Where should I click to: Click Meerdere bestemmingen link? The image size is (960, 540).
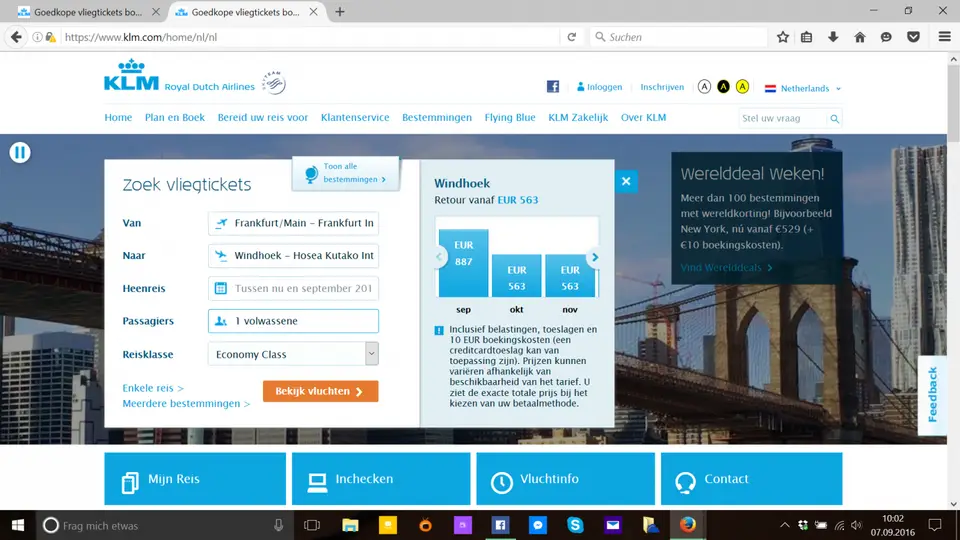click(x=186, y=403)
